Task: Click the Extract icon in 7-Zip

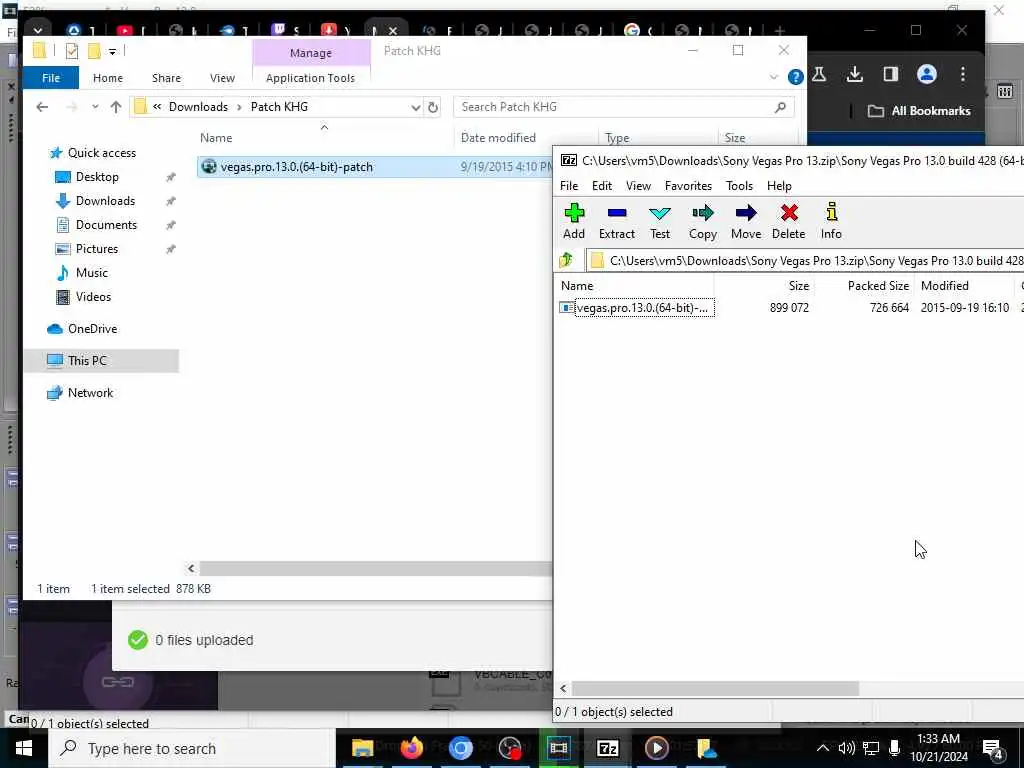Action: 616,221
